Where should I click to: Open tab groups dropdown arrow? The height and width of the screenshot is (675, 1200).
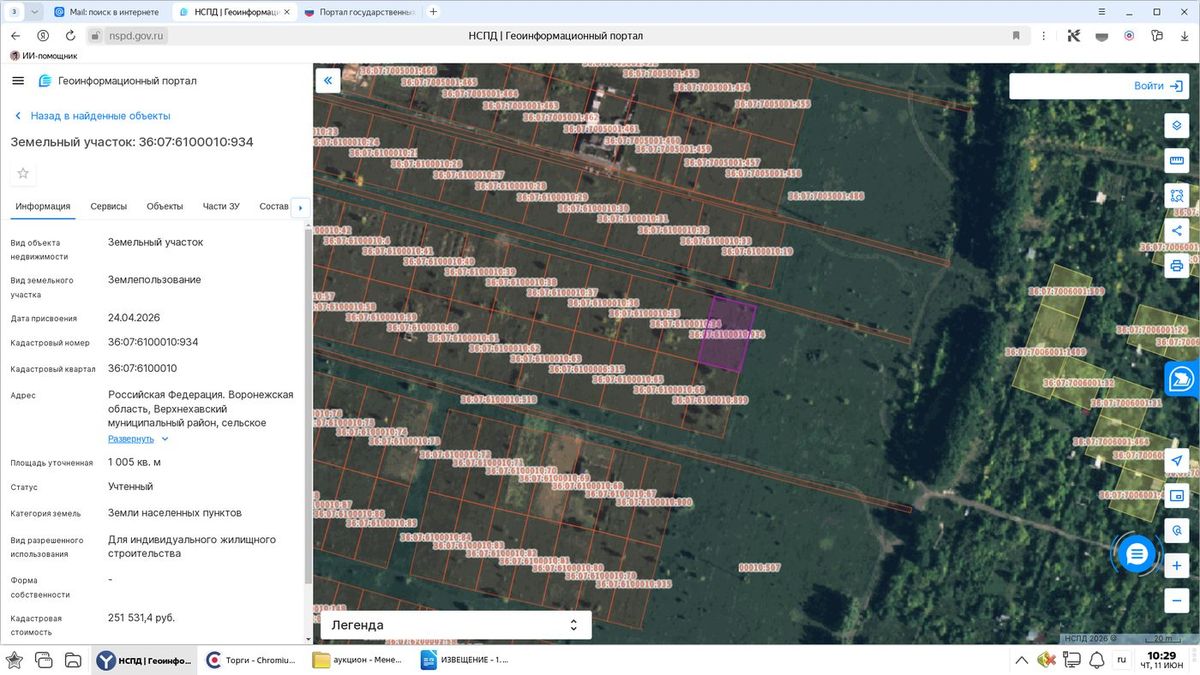click(x=35, y=12)
